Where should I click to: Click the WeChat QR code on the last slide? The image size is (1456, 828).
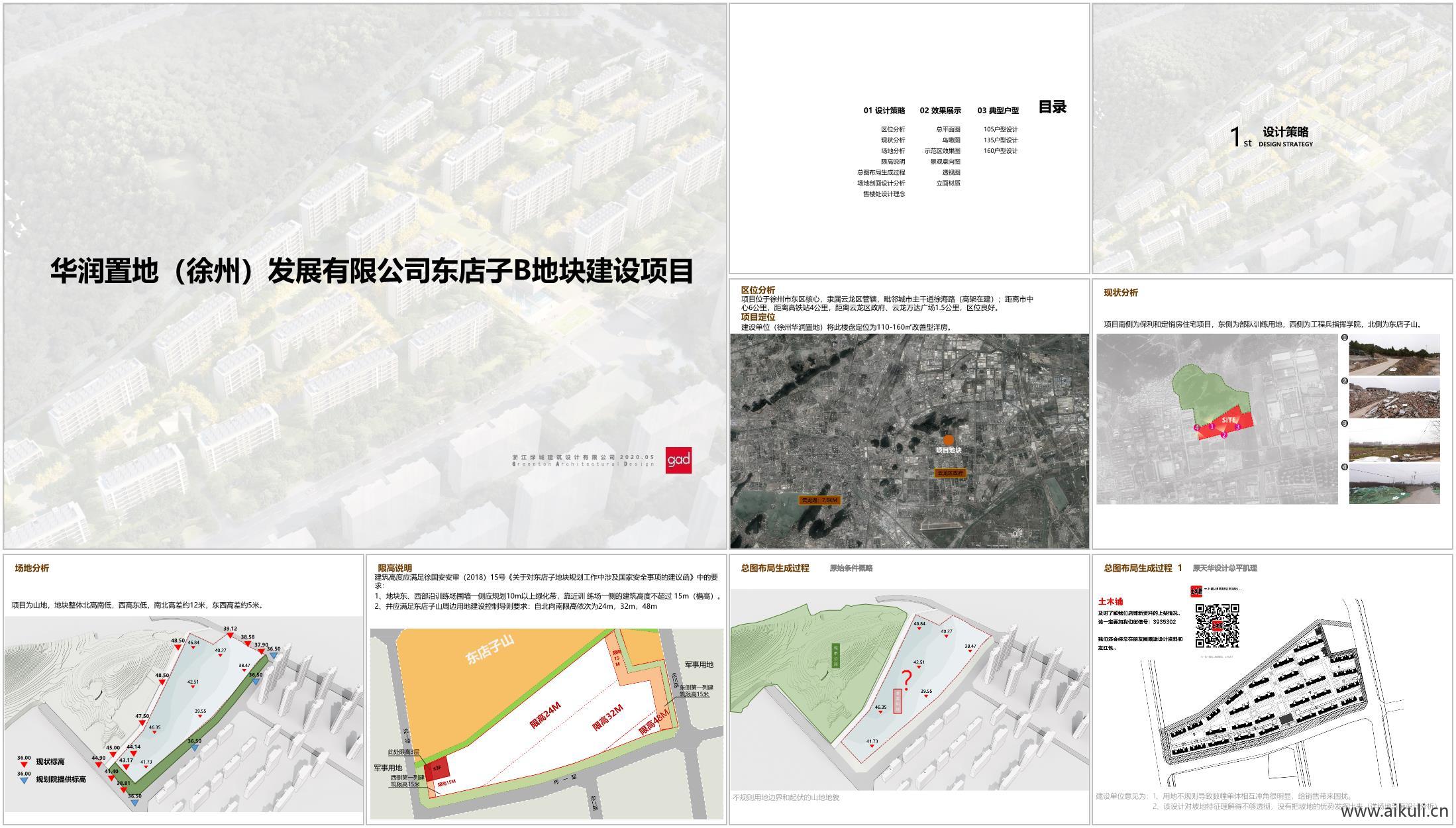(1218, 627)
